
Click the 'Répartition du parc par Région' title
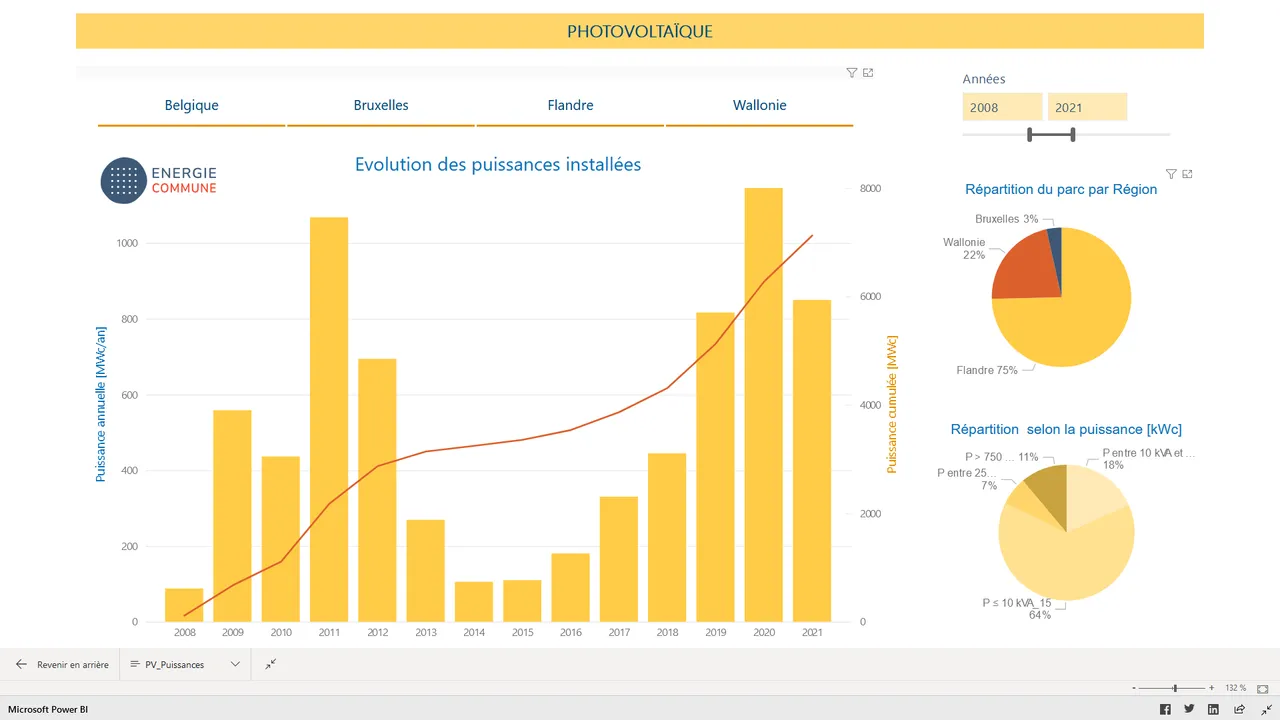(1061, 189)
